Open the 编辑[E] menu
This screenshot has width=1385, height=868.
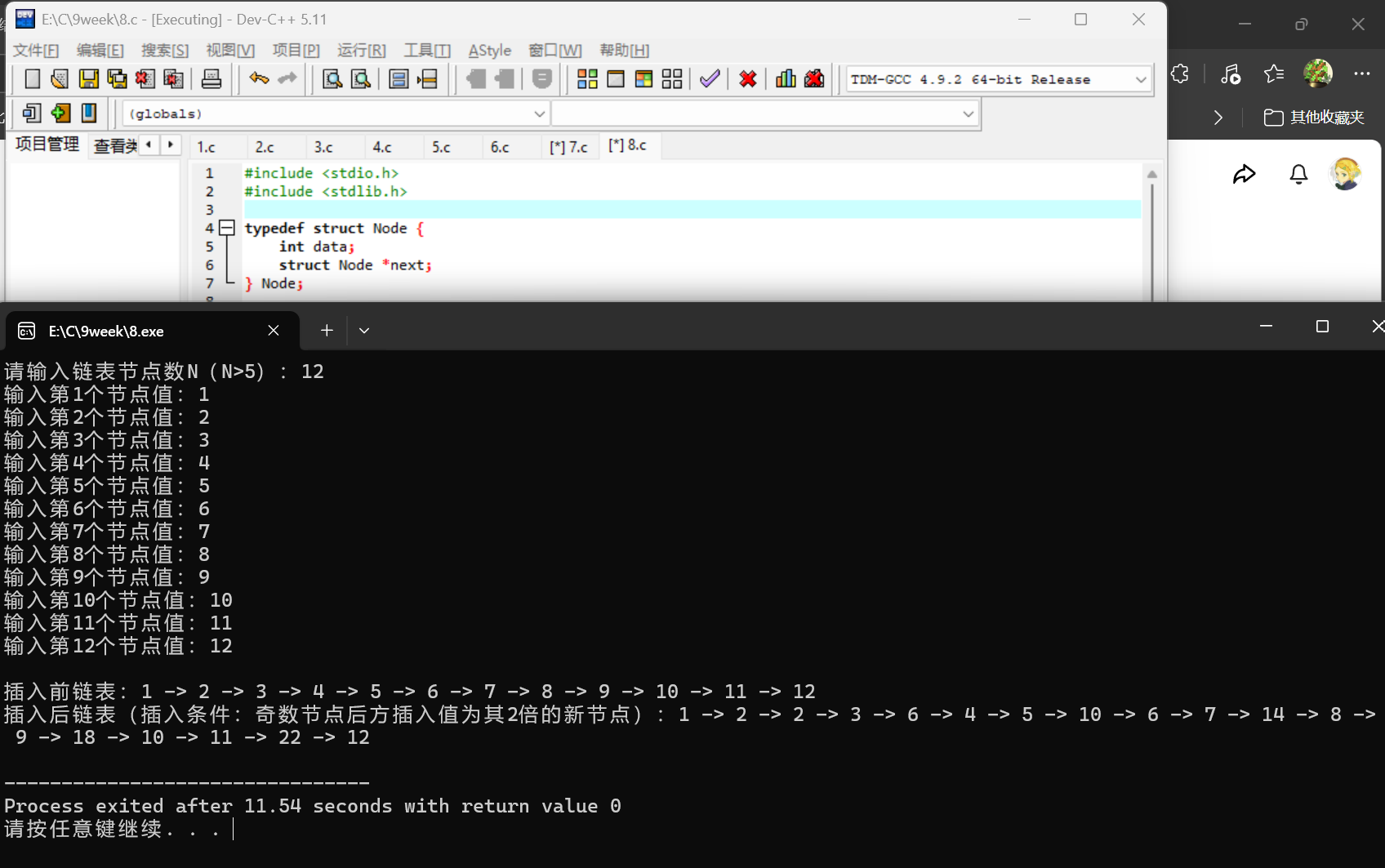[100, 51]
